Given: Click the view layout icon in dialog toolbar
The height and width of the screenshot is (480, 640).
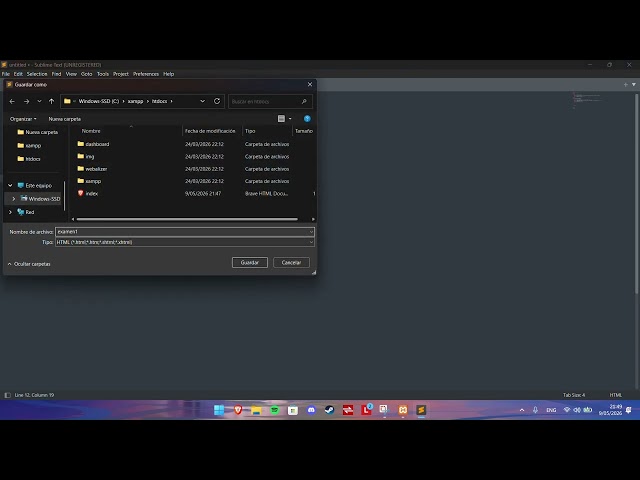Looking at the screenshot, I should pyautogui.click(x=281, y=118).
